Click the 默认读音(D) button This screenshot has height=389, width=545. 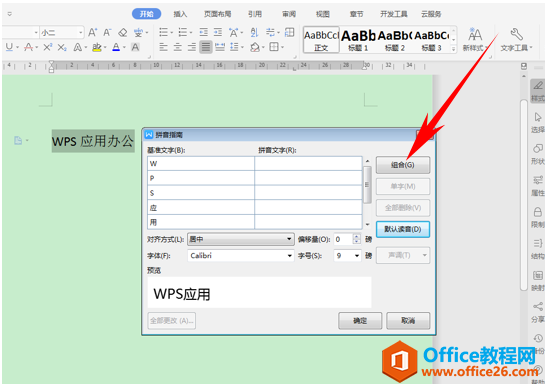[403, 229]
